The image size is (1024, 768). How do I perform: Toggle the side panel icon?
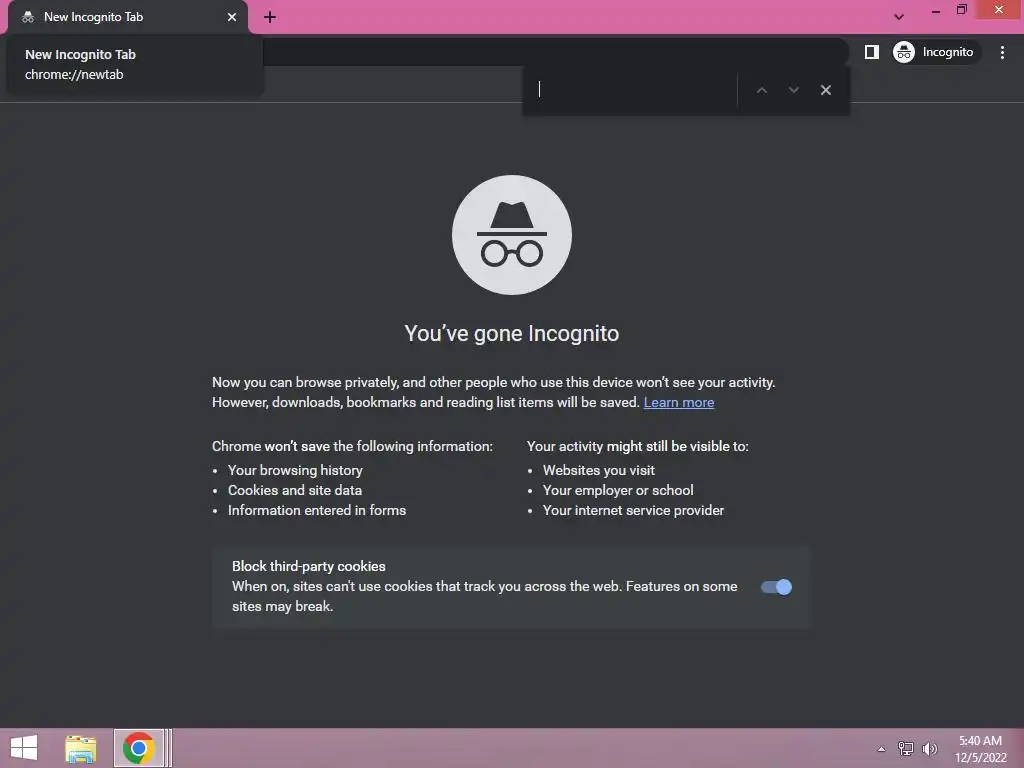872,52
